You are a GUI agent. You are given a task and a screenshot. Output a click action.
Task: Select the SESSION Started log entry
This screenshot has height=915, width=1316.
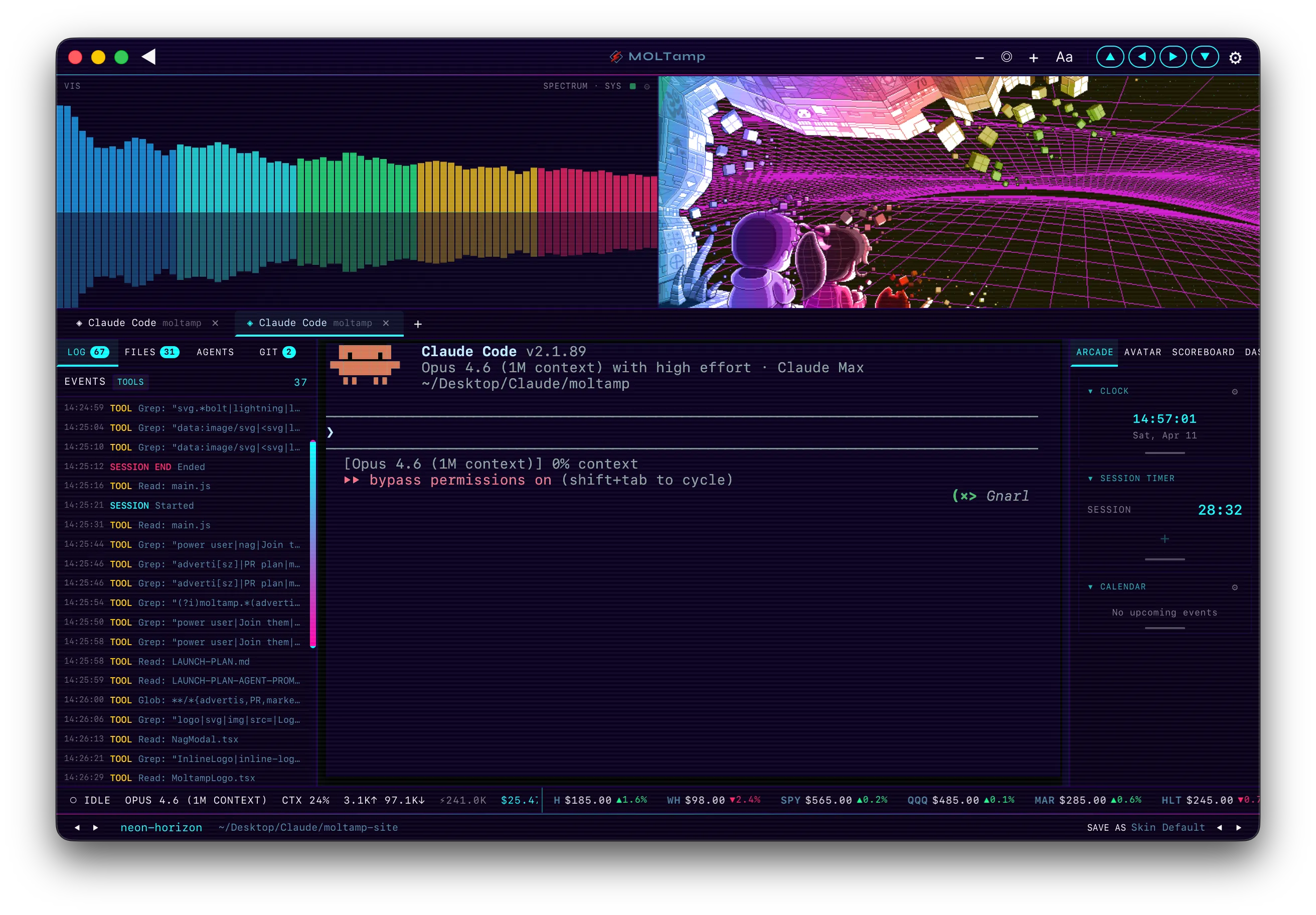pyautogui.click(x=185, y=506)
